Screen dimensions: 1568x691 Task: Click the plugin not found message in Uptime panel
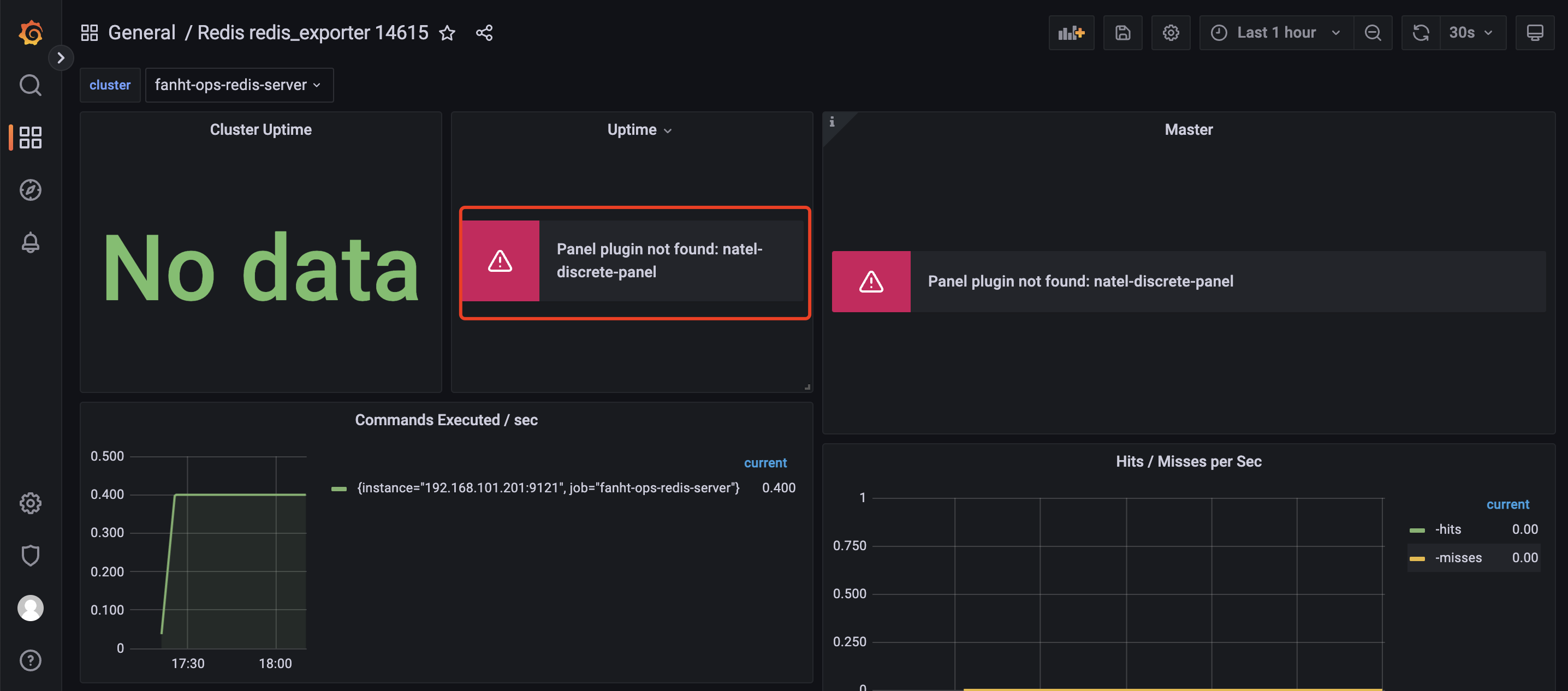(x=660, y=260)
